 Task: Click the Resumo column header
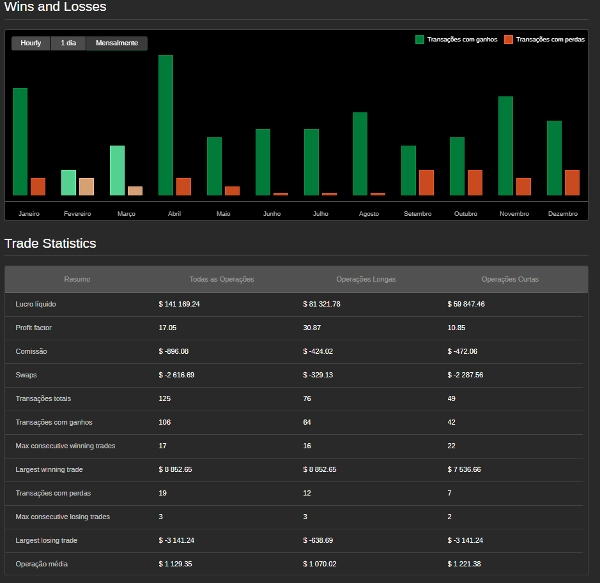coord(77,279)
